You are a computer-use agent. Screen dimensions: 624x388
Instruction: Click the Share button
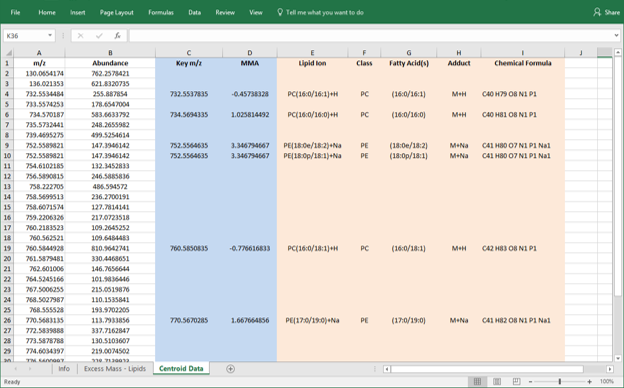606,12
